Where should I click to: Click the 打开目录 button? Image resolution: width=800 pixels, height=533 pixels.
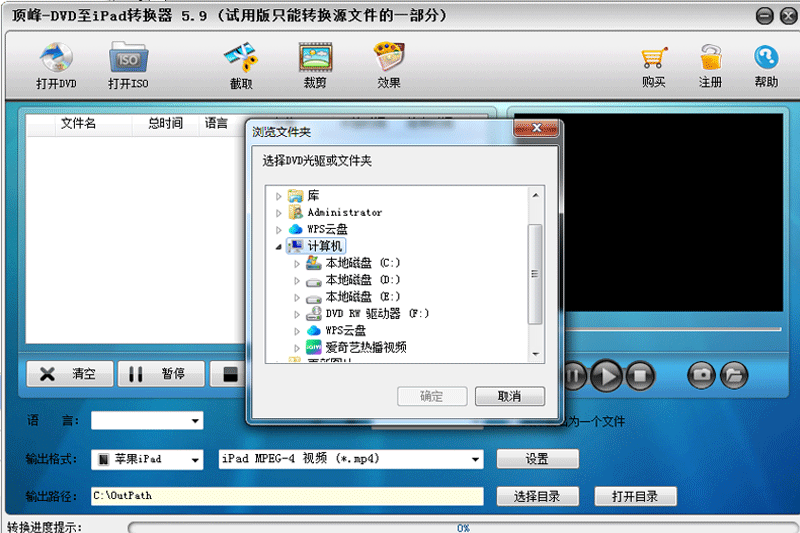pos(636,496)
